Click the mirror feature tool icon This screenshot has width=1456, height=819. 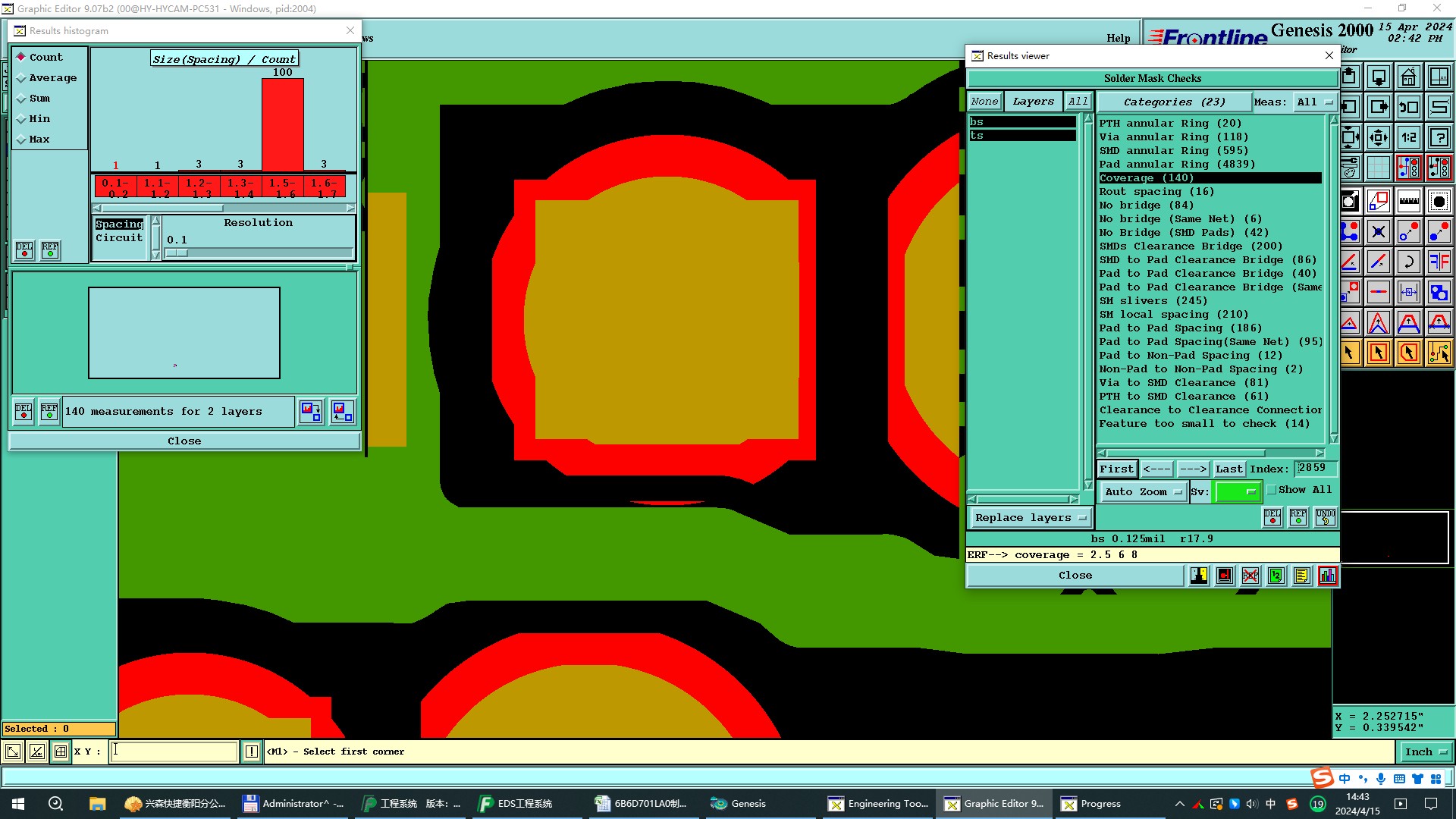pos(1439,262)
